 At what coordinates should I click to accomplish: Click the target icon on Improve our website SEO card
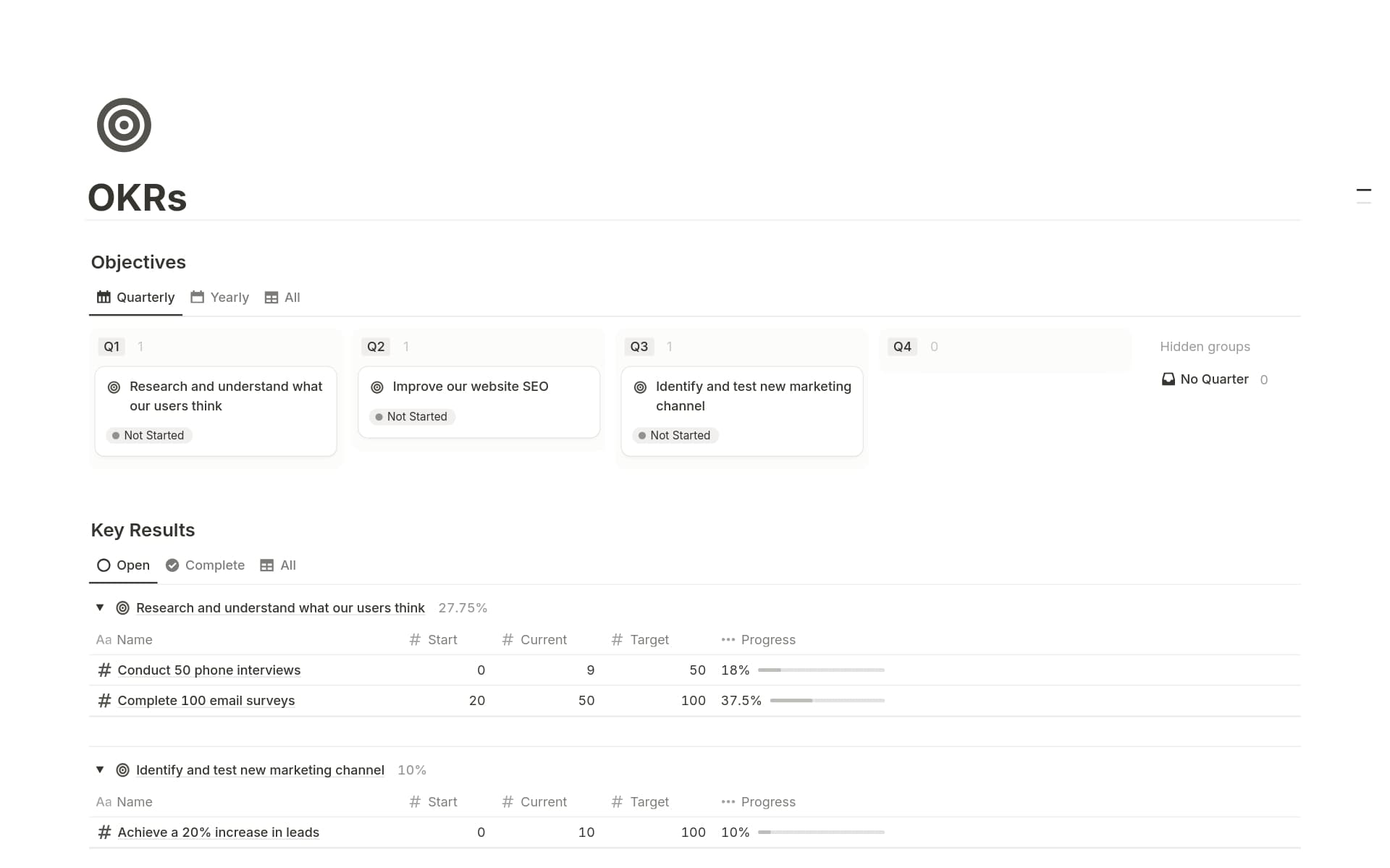pyautogui.click(x=377, y=387)
